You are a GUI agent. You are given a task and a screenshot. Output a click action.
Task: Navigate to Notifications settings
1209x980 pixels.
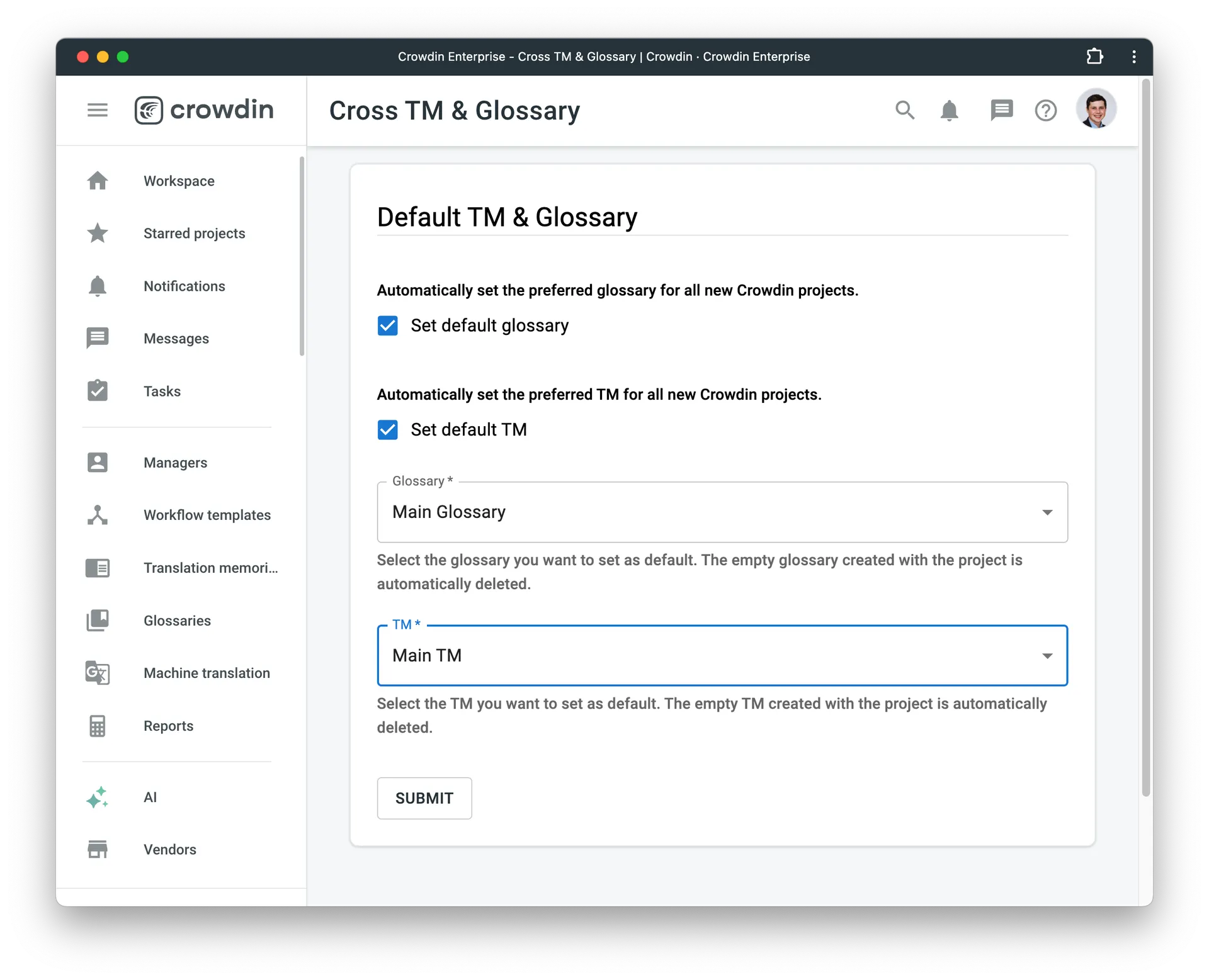pos(183,286)
